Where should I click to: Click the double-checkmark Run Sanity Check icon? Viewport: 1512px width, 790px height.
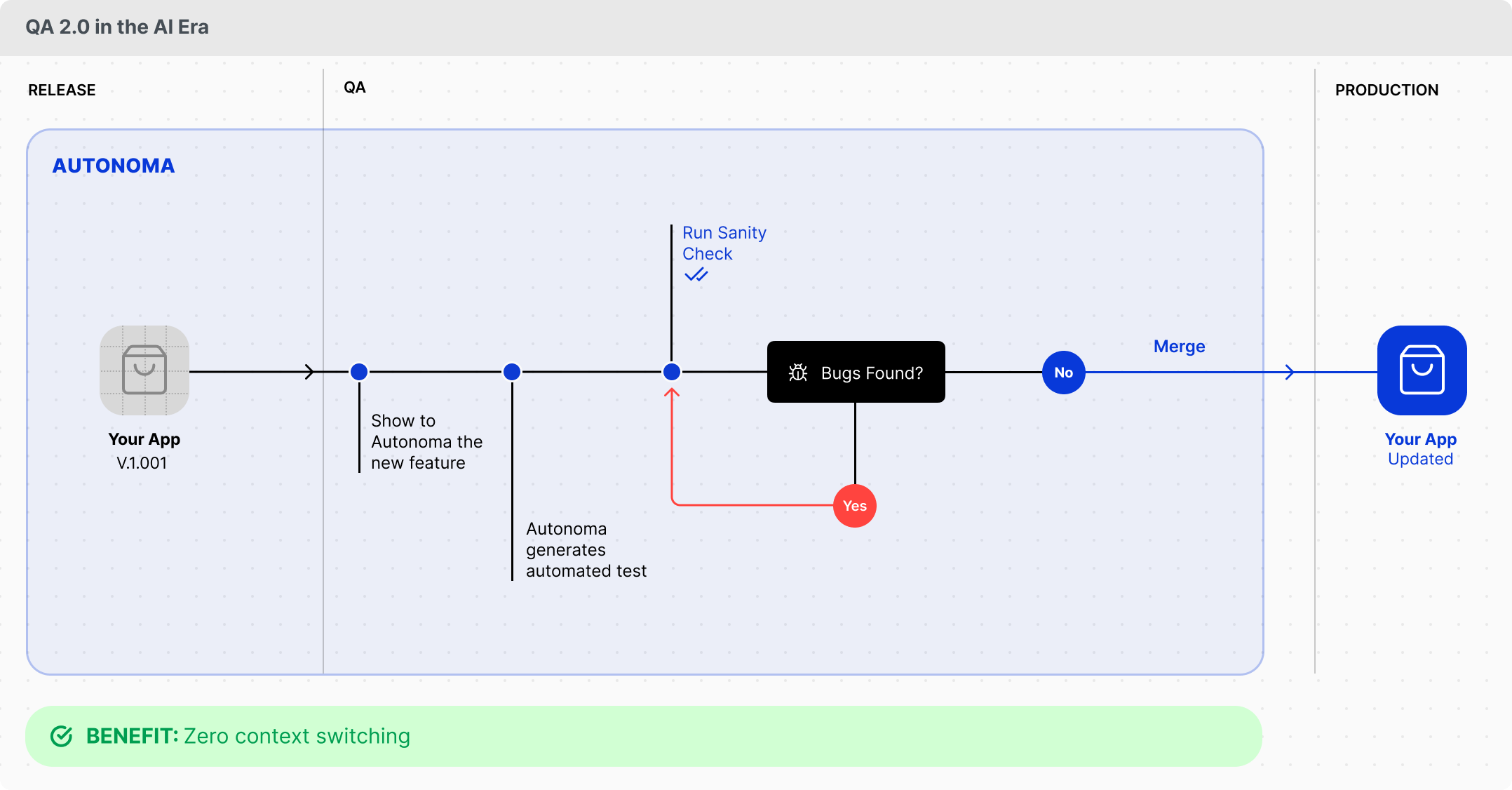pos(696,274)
